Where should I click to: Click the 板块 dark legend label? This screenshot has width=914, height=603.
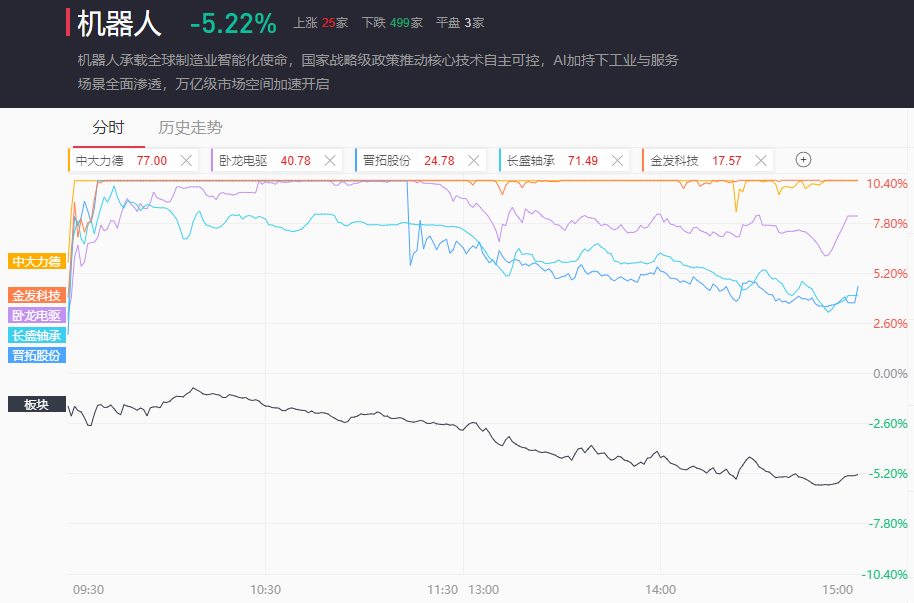[x=37, y=405]
